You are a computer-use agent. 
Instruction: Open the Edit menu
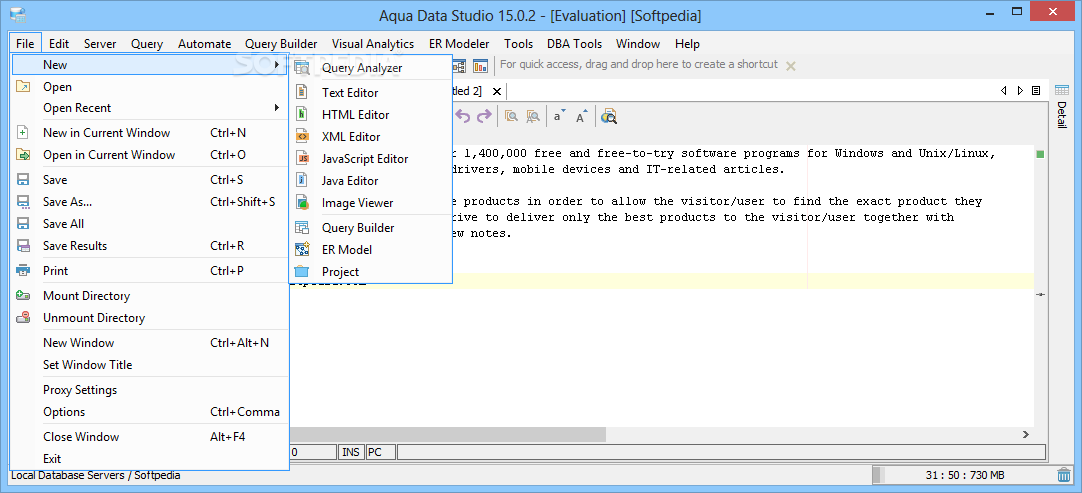pos(59,44)
